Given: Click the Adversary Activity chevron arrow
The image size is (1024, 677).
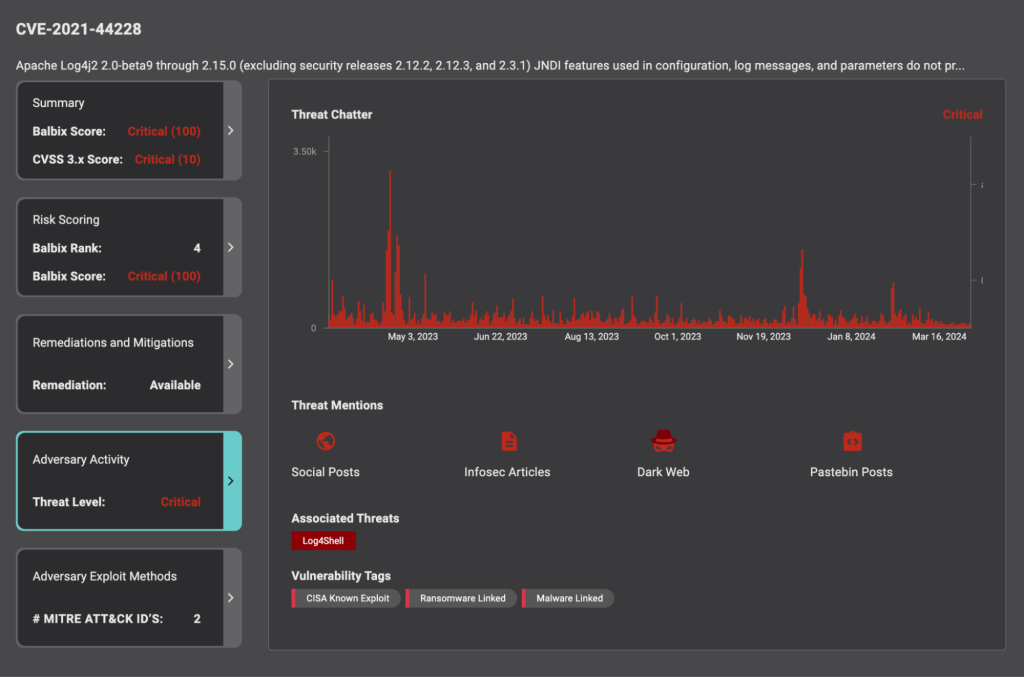Looking at the screenshot, I should click(x=231, y=481).
